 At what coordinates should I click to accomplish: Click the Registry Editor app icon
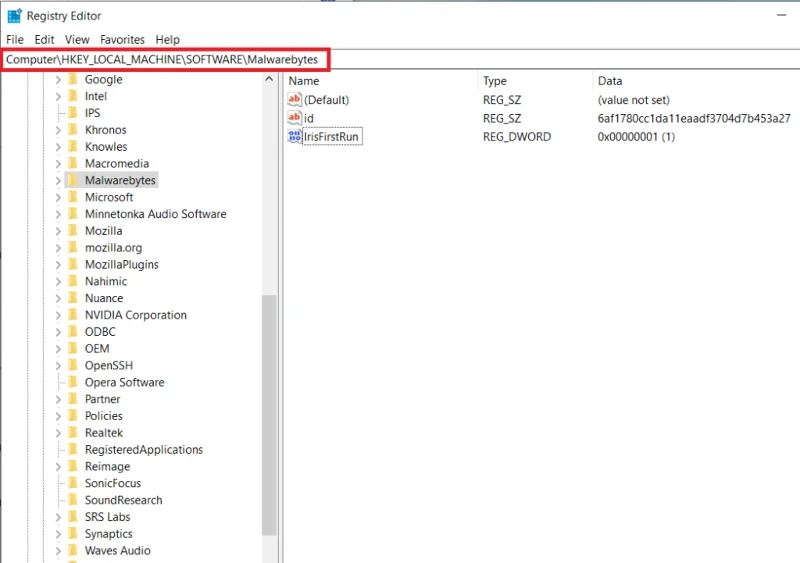[14, 16]
